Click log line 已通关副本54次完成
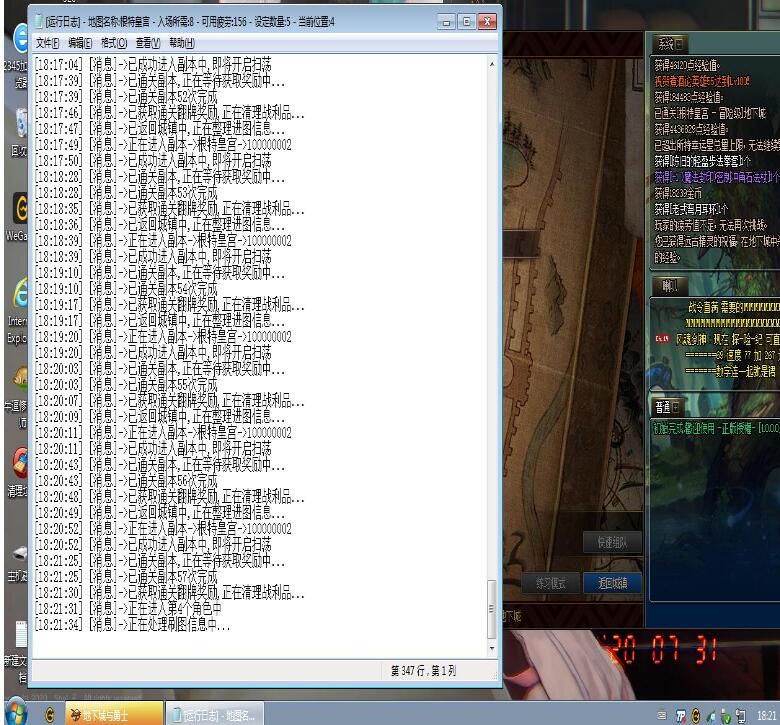Image resolution: width=780 pixels, height=725 pixels. click(126, 289)
